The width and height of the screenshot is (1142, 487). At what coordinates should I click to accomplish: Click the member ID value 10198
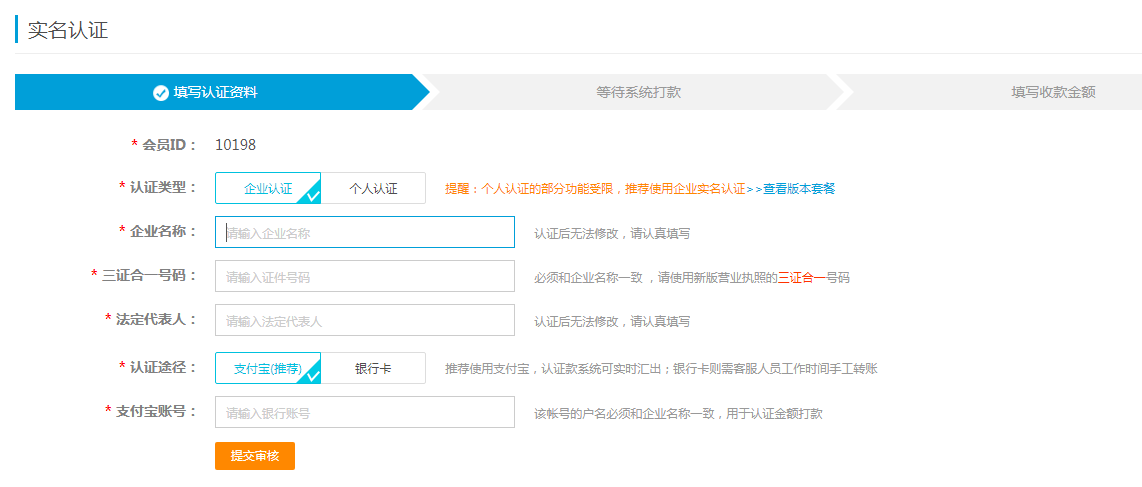coord(235,145)
